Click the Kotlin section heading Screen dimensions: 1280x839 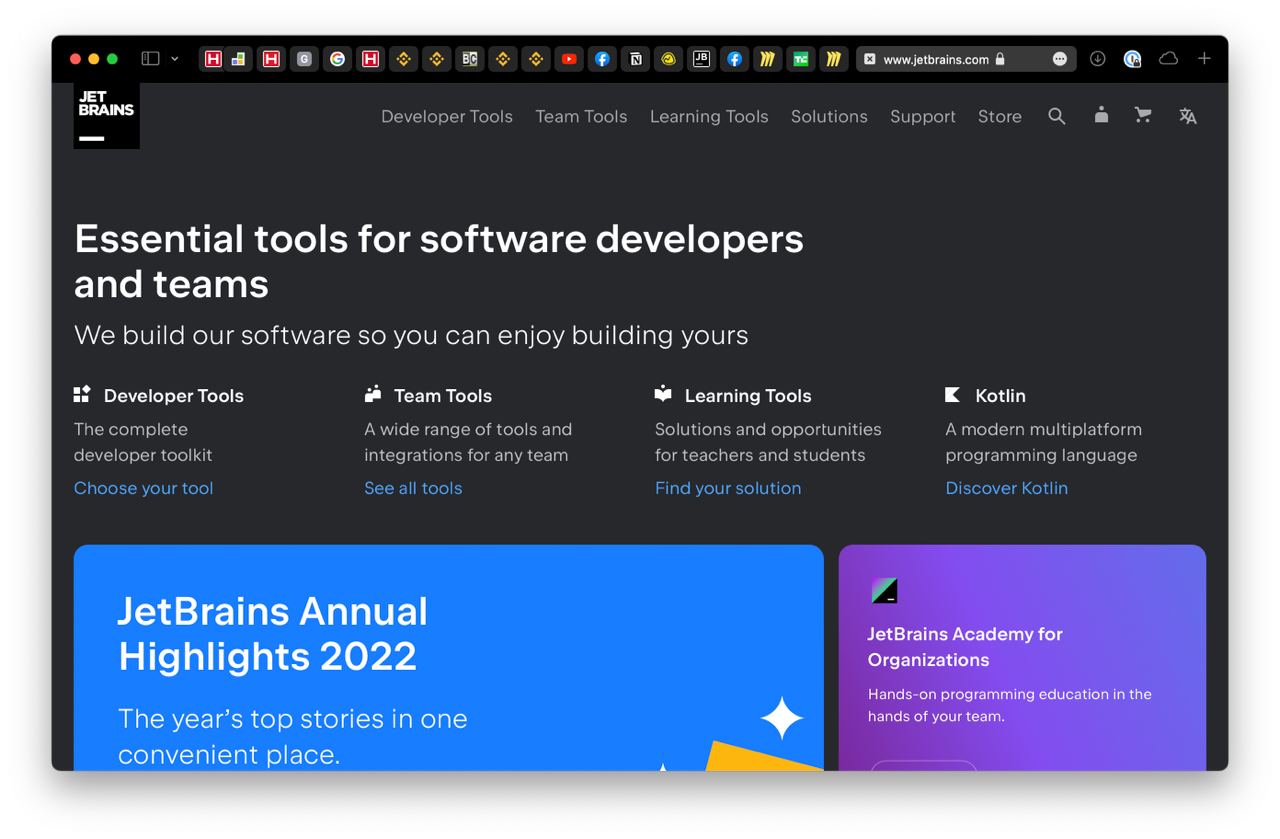(1001, 396)
